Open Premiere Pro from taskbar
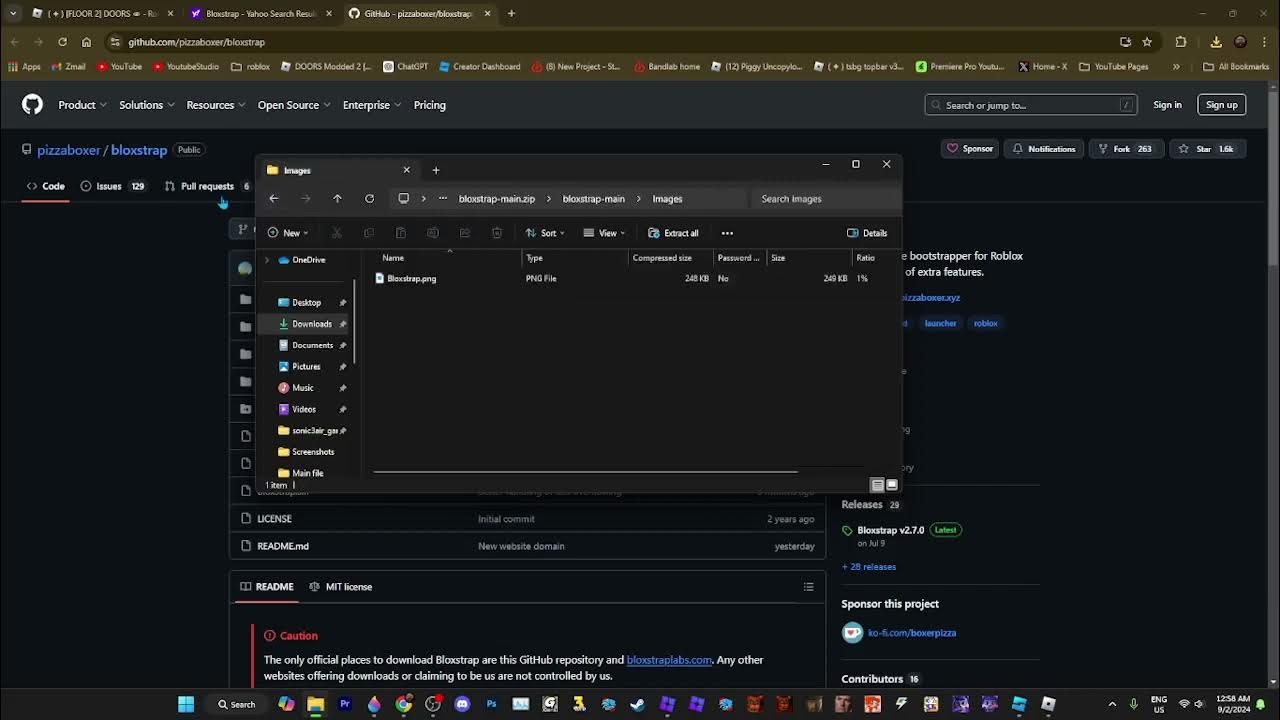The height and width of the screenshot is (720, 1280). click(x=345, y=704)
